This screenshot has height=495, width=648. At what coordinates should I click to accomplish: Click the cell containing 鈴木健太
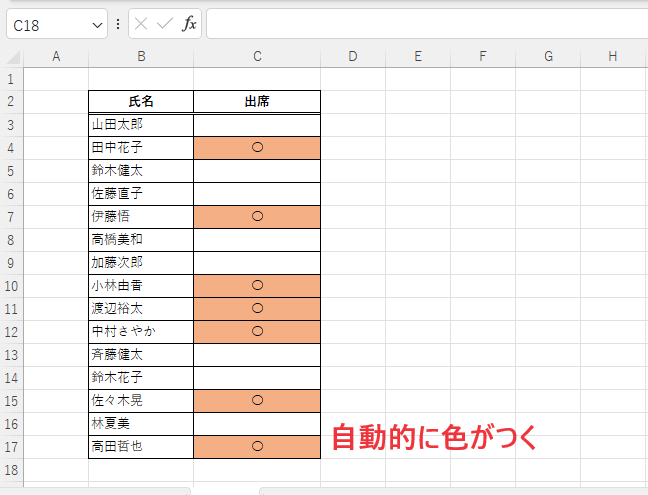tap(141, 171)
